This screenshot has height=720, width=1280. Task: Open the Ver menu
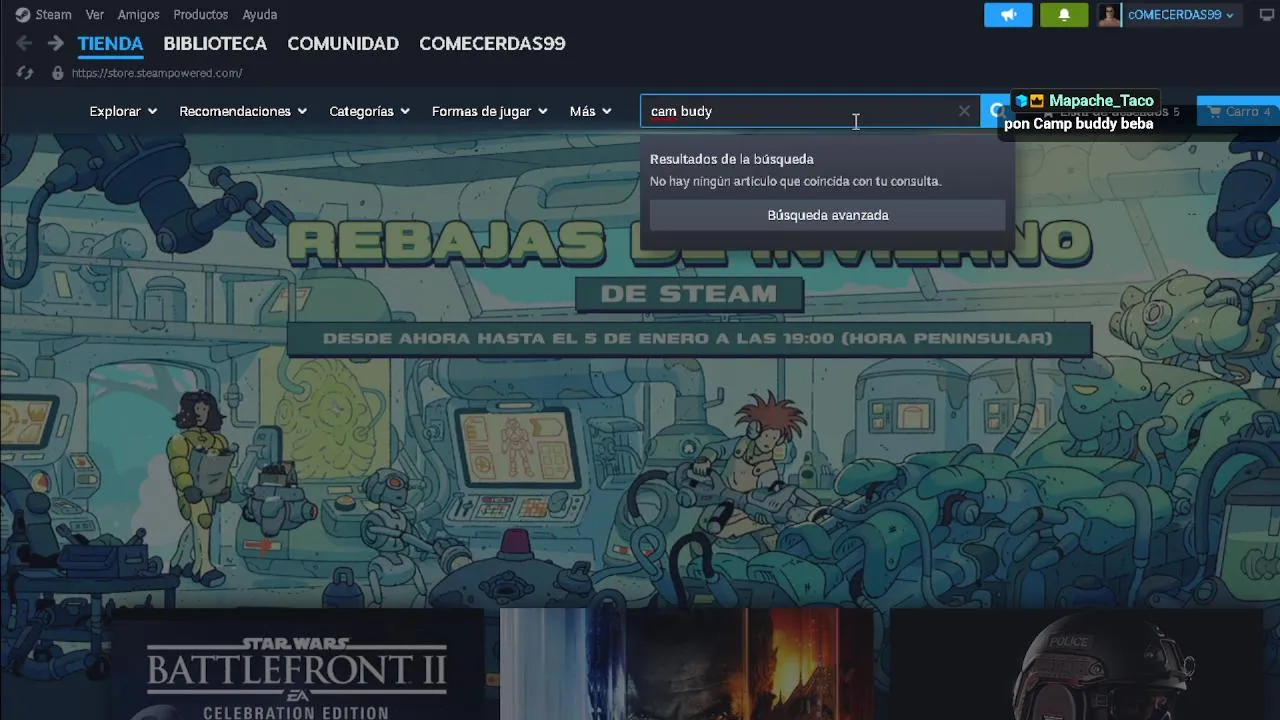click(95, 15)
